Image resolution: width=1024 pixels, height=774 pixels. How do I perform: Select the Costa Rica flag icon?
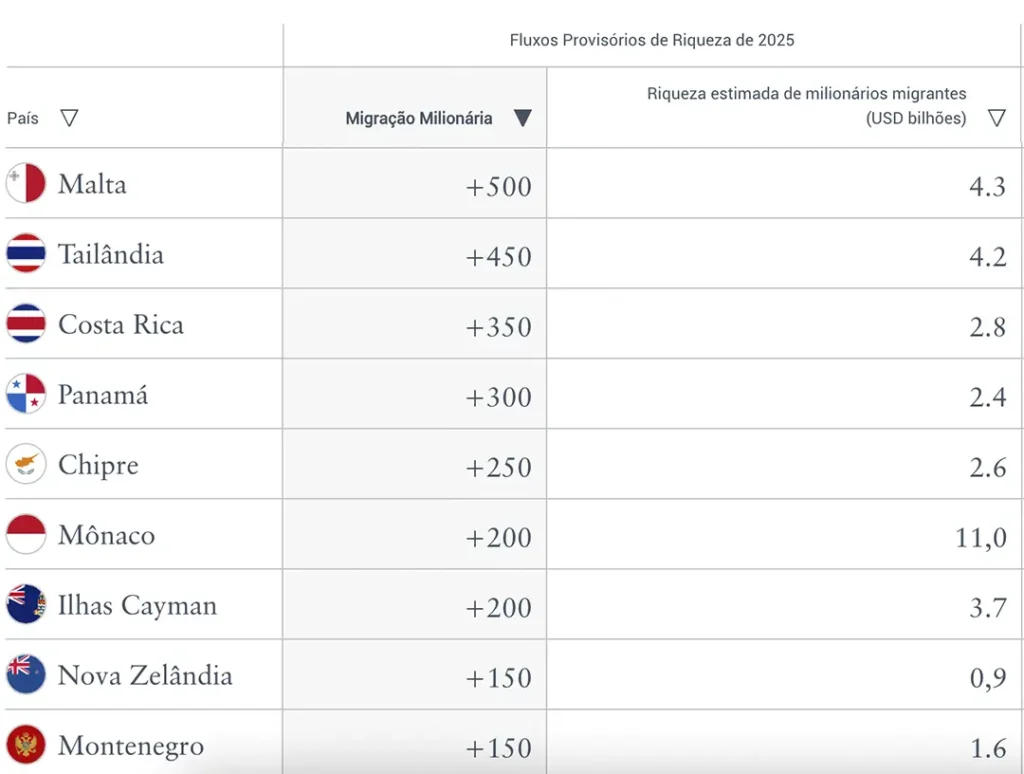(x=26, y=323)
